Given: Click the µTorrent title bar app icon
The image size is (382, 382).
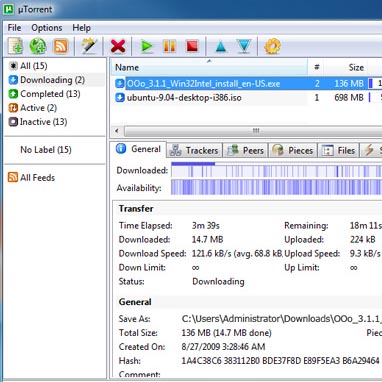Looking at the screenshot, I should pos(8,9).
